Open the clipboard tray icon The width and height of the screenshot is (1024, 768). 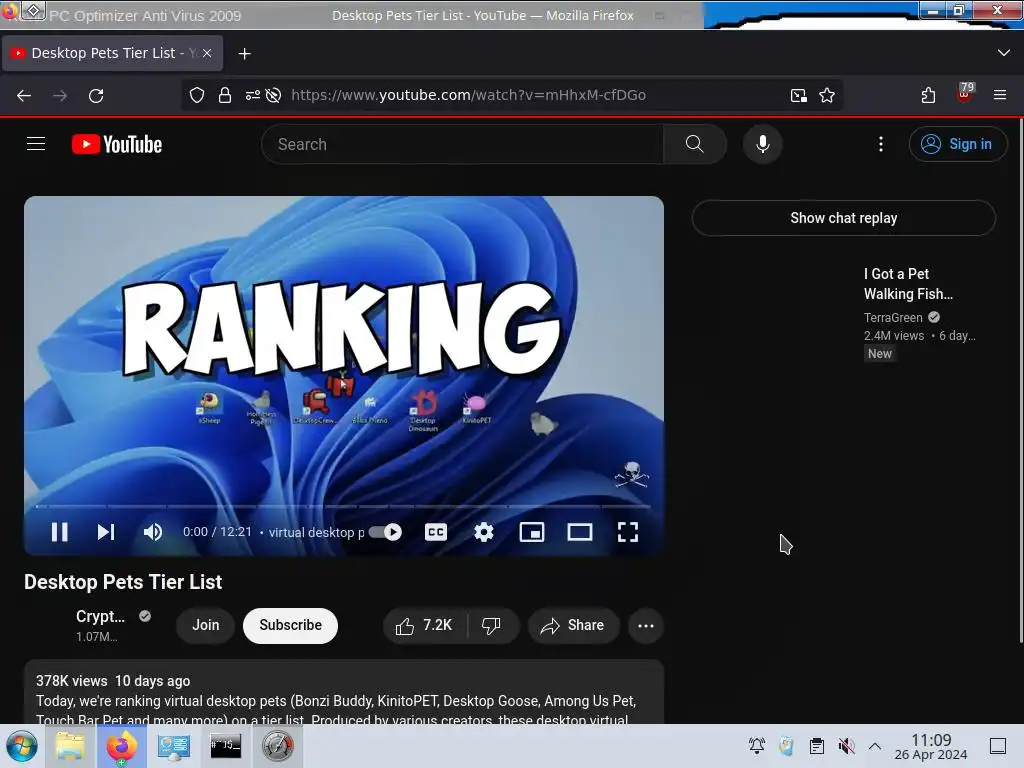click(x=816, y=746)
